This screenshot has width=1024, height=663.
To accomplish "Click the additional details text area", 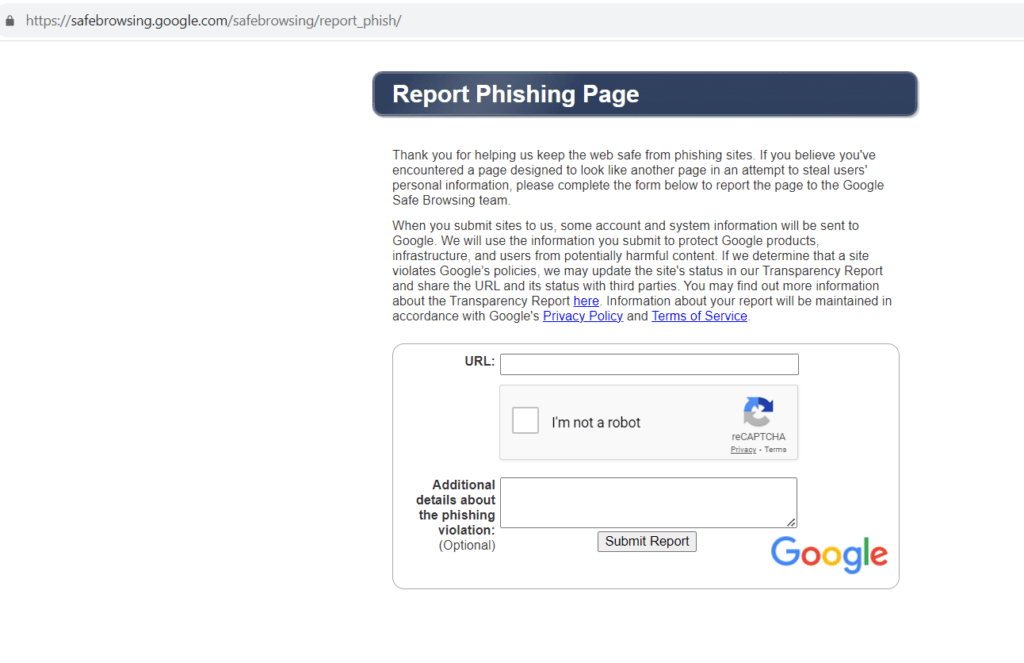I will click(648, 500).
